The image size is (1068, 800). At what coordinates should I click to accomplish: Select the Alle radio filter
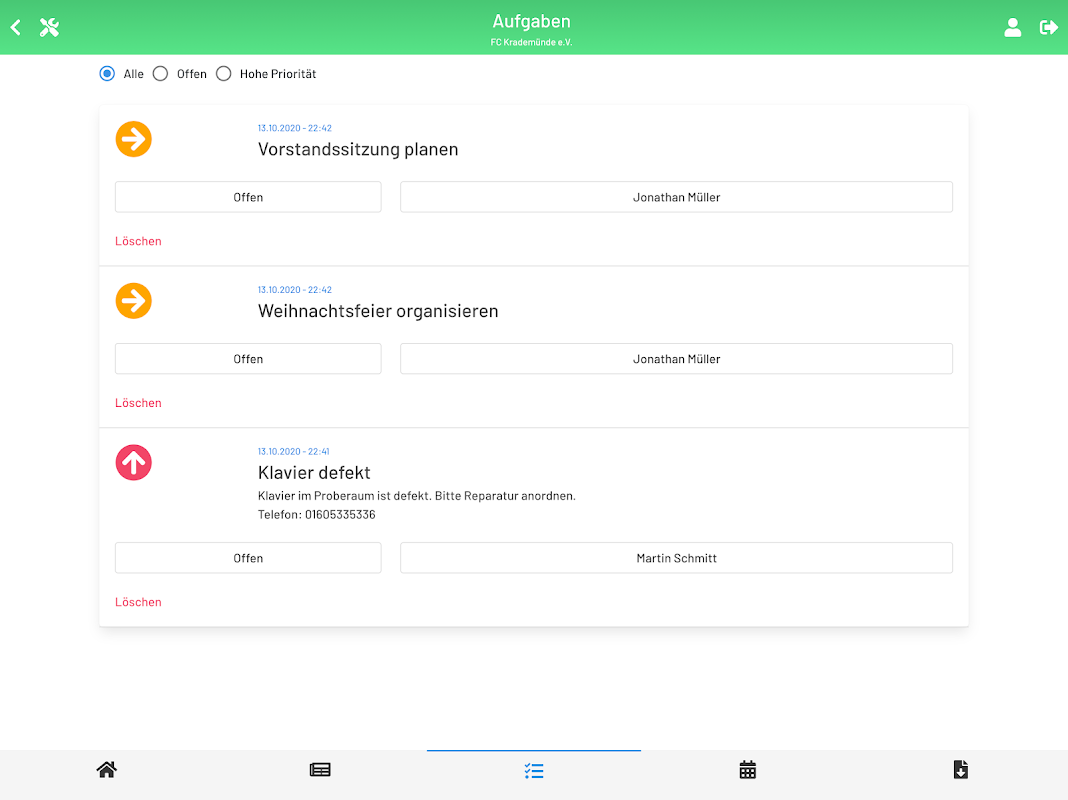pos(107,74)
